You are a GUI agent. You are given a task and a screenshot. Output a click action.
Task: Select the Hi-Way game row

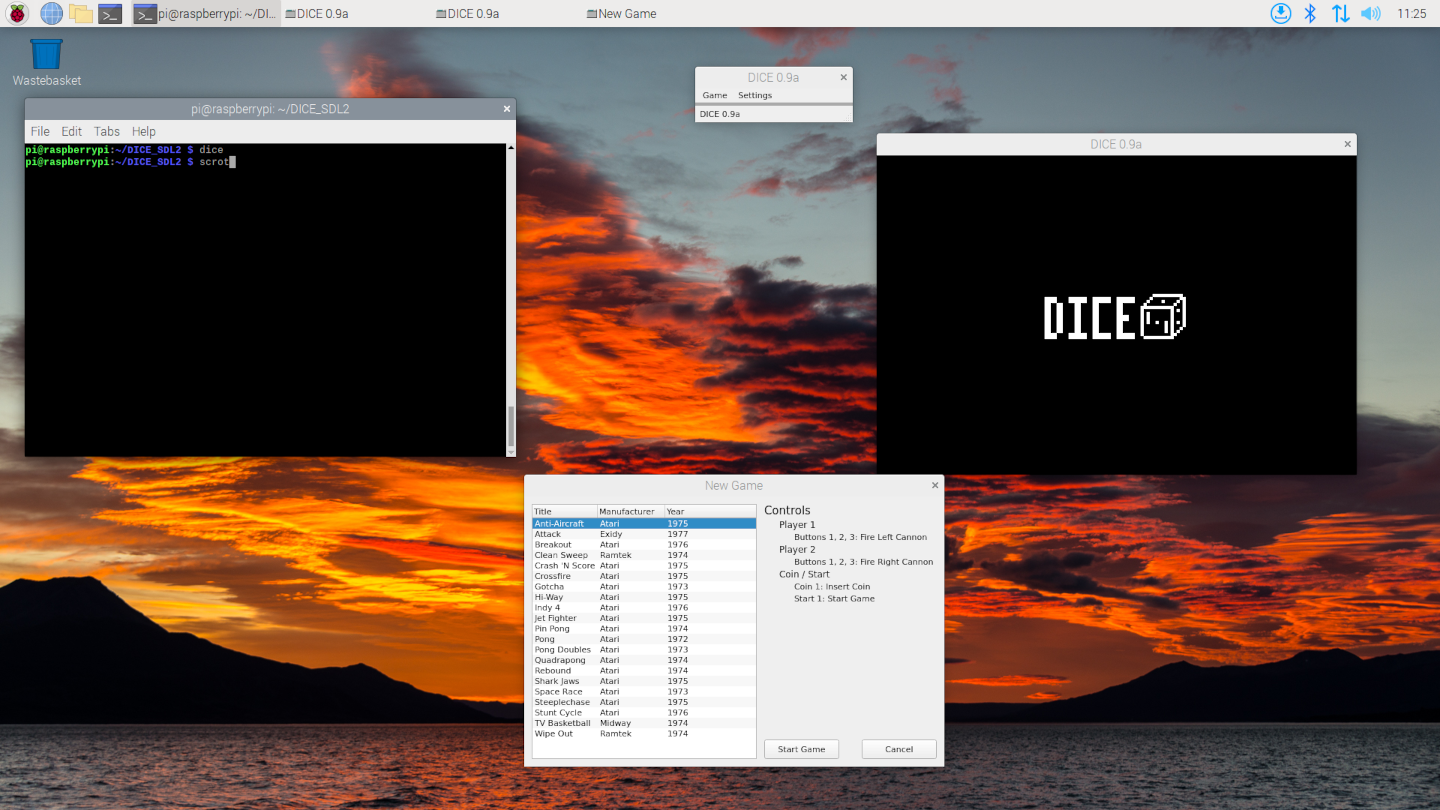644,597
